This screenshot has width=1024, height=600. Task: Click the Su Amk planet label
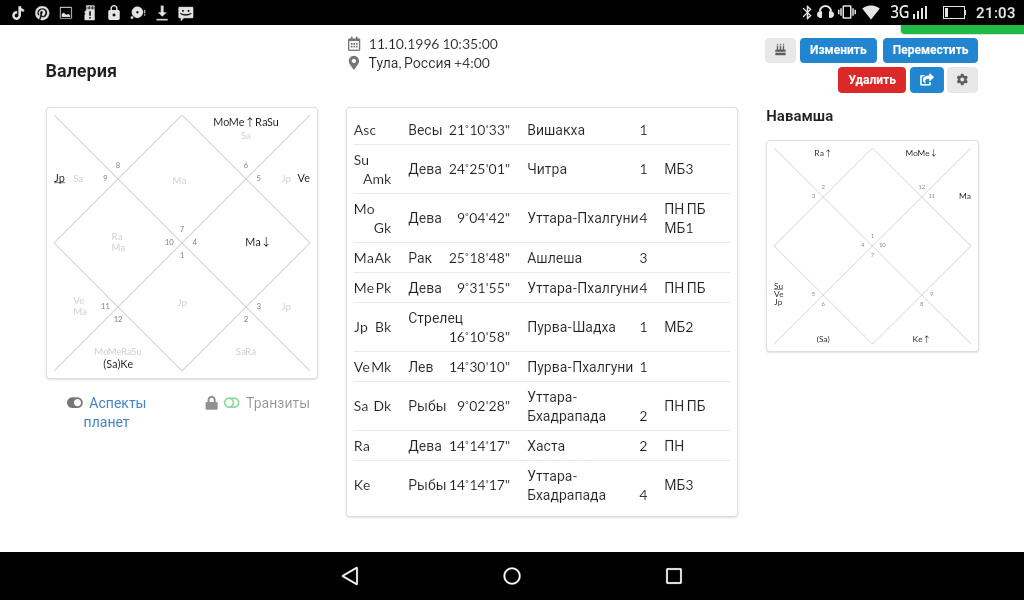pyautogui.click(x=372, y=169)
